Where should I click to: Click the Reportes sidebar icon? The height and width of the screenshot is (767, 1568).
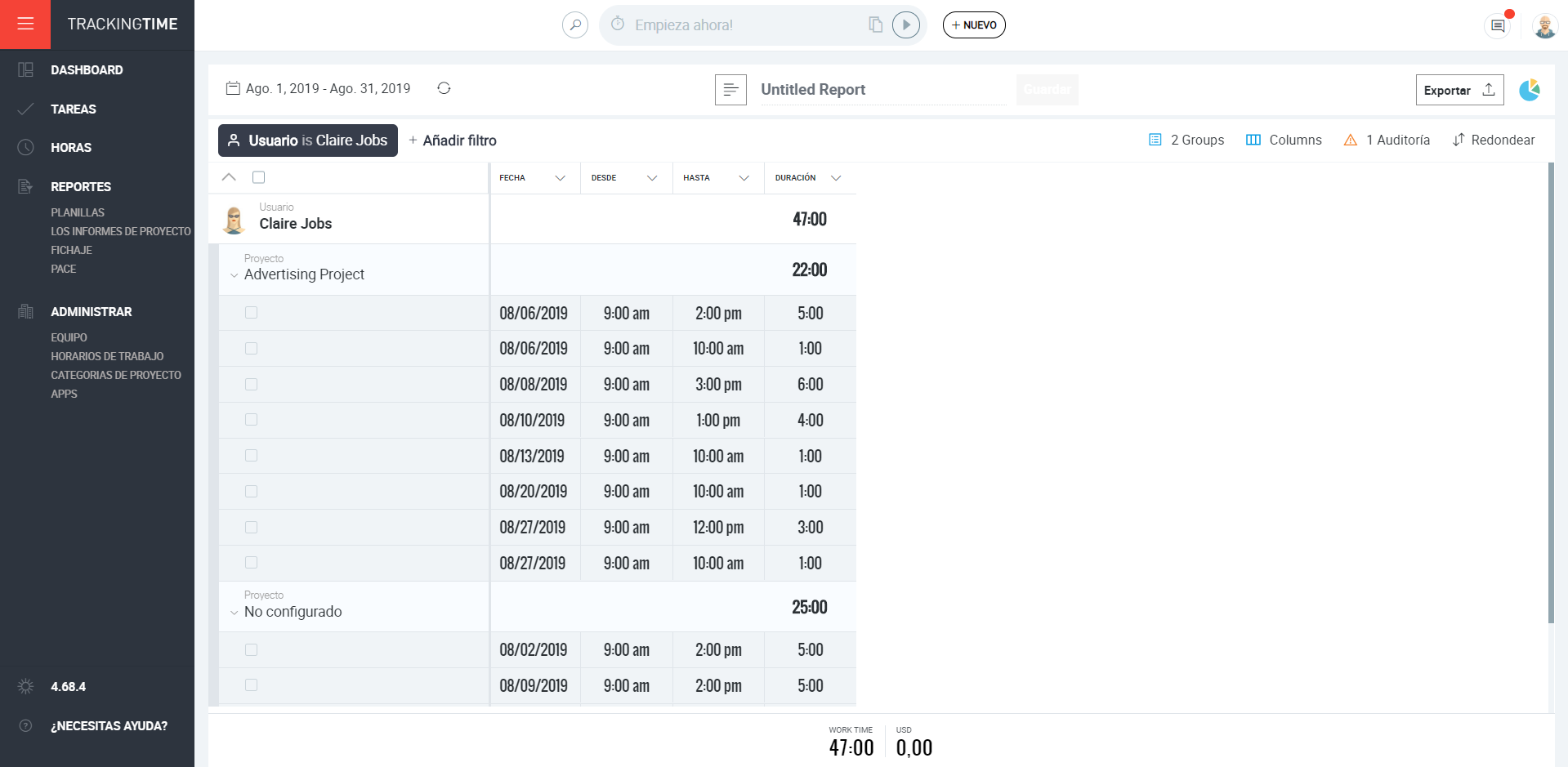(x=25, y=186)
